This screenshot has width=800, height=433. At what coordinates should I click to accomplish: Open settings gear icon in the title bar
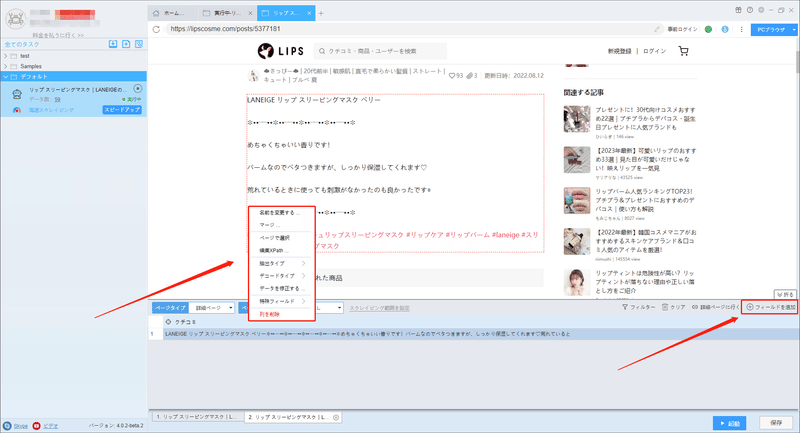pyautogui.click(x=761, y=10)
